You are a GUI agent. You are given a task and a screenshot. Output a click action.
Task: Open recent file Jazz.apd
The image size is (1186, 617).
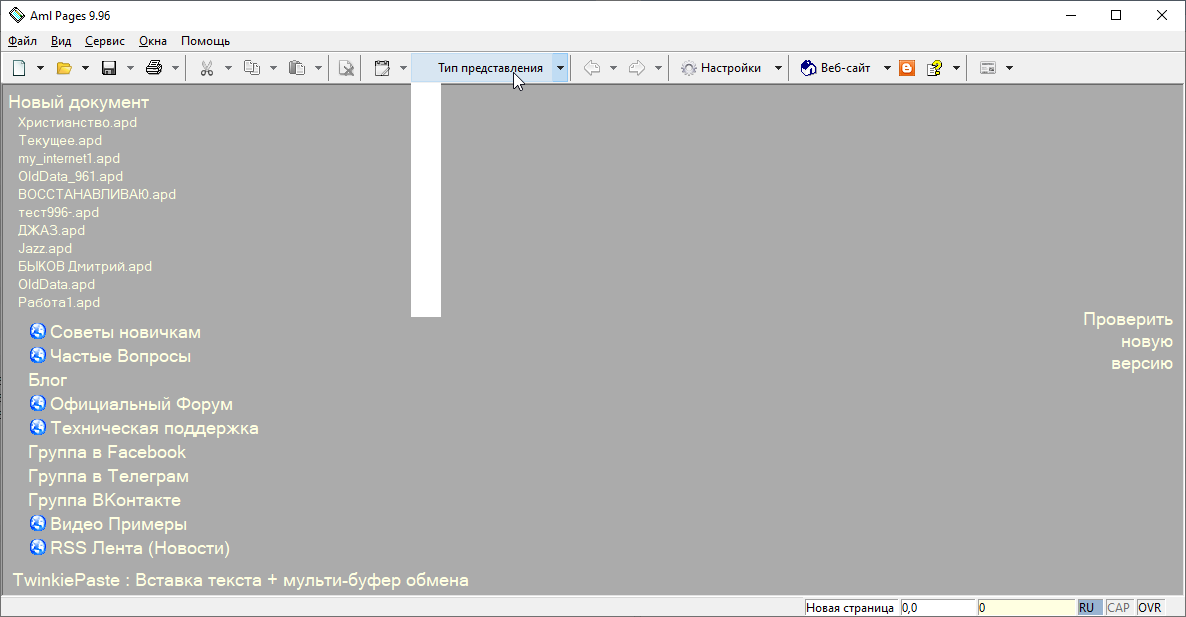(45, 249)
